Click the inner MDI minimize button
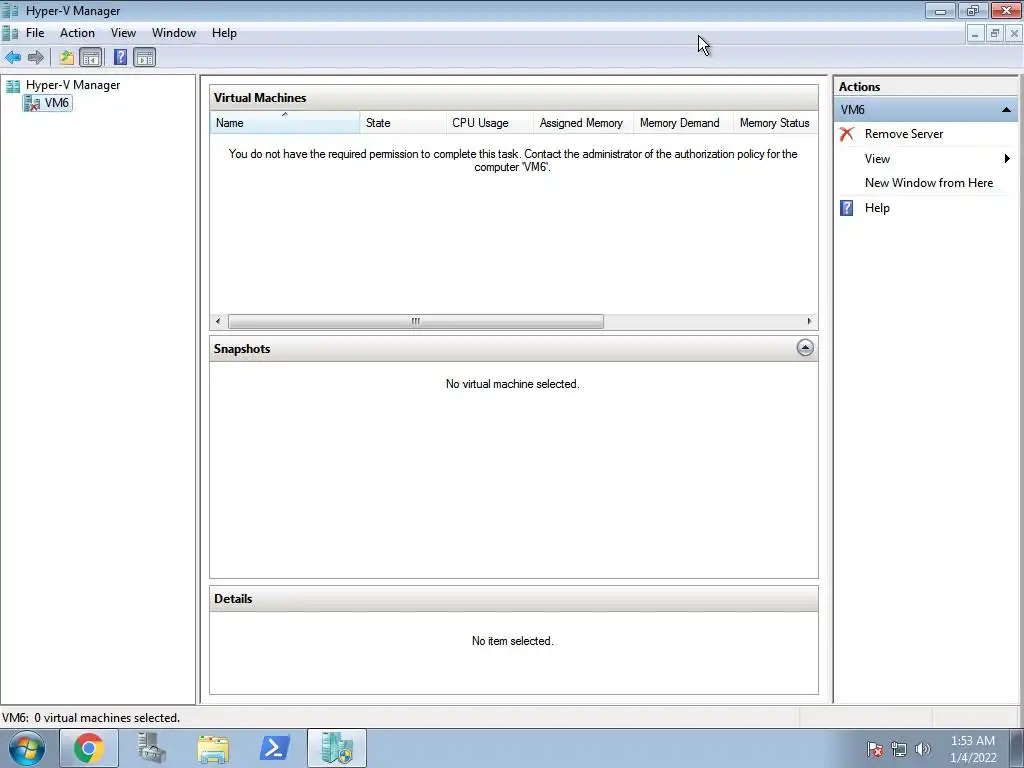This screenshot has height=768, width=1024. [975, 33]
